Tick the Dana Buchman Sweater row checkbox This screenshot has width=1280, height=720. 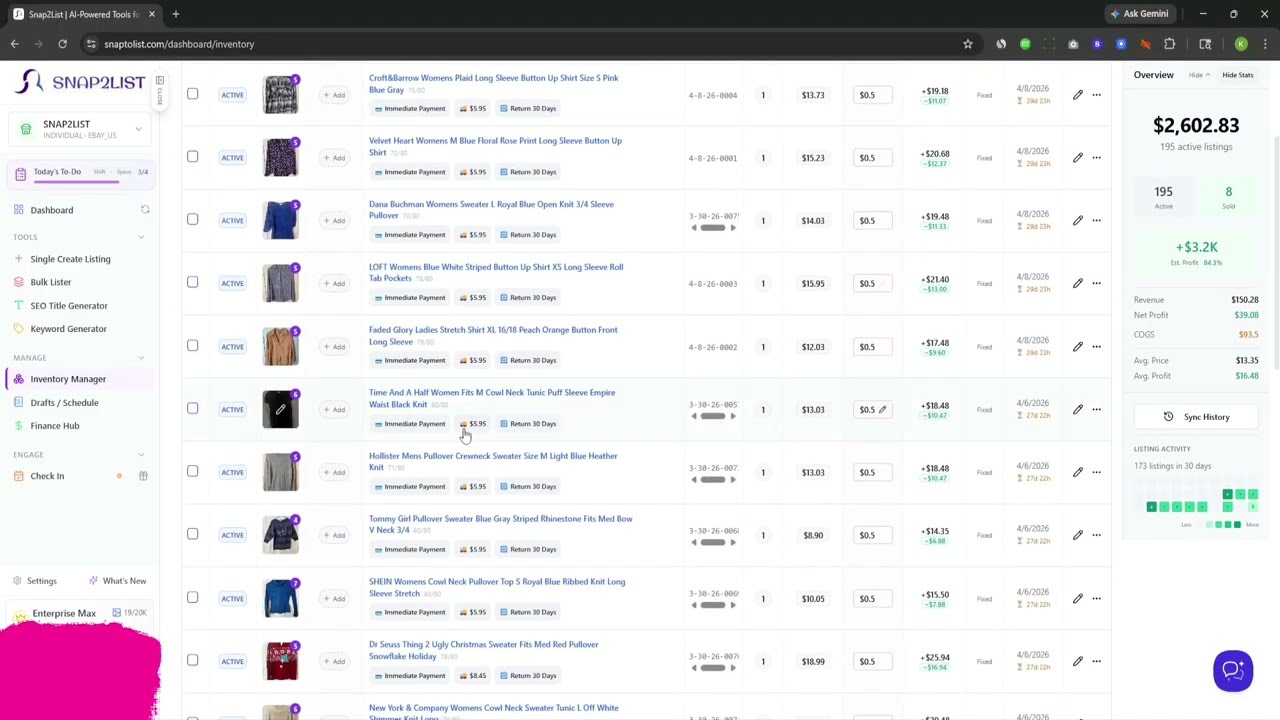click(x=192, y=220)
